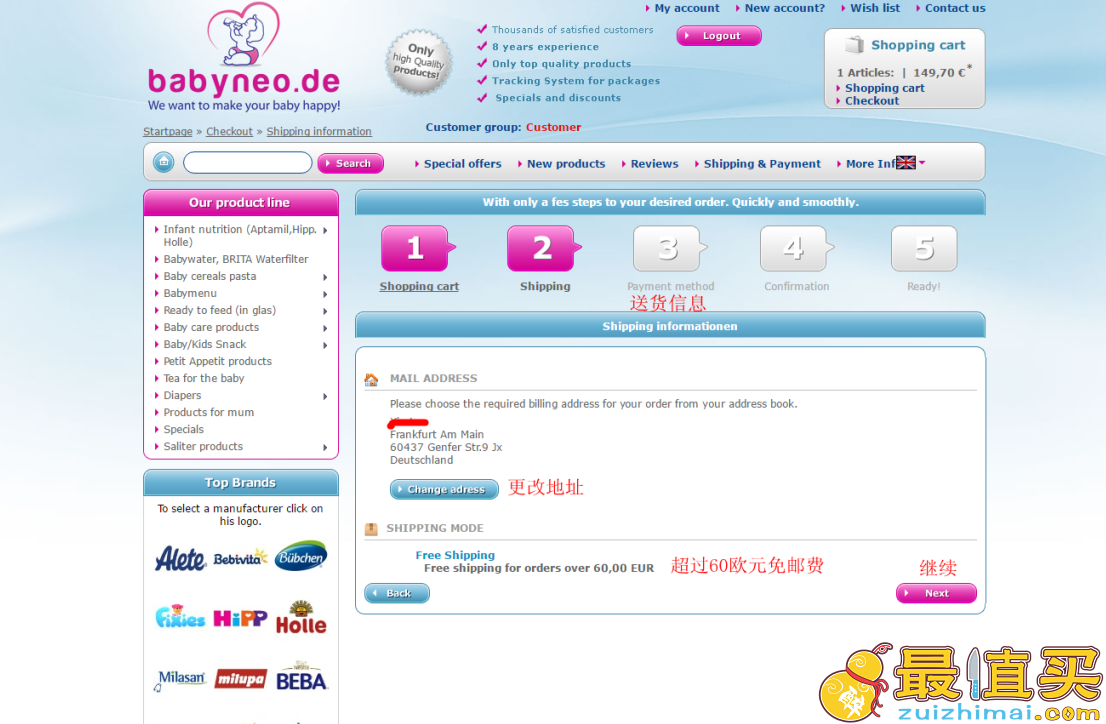
Task: Click the Milasan brand logo
Action: [x=181, y=680]
